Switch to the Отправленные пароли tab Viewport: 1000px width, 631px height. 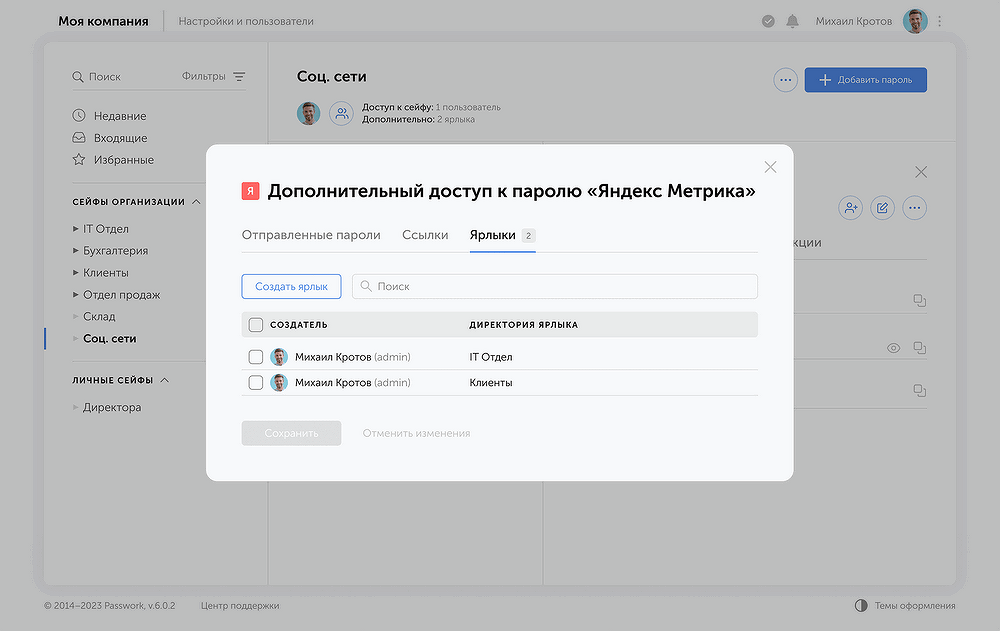[311, 235]
